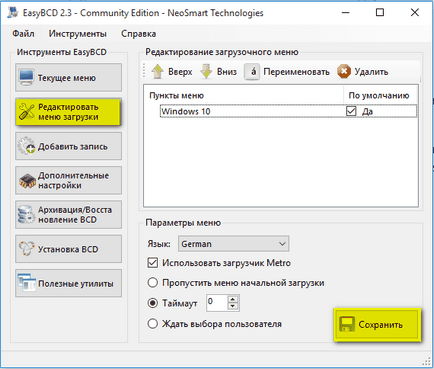Open the Справка menu
Screen dimensions: 434x369
[x=139, y=34]
